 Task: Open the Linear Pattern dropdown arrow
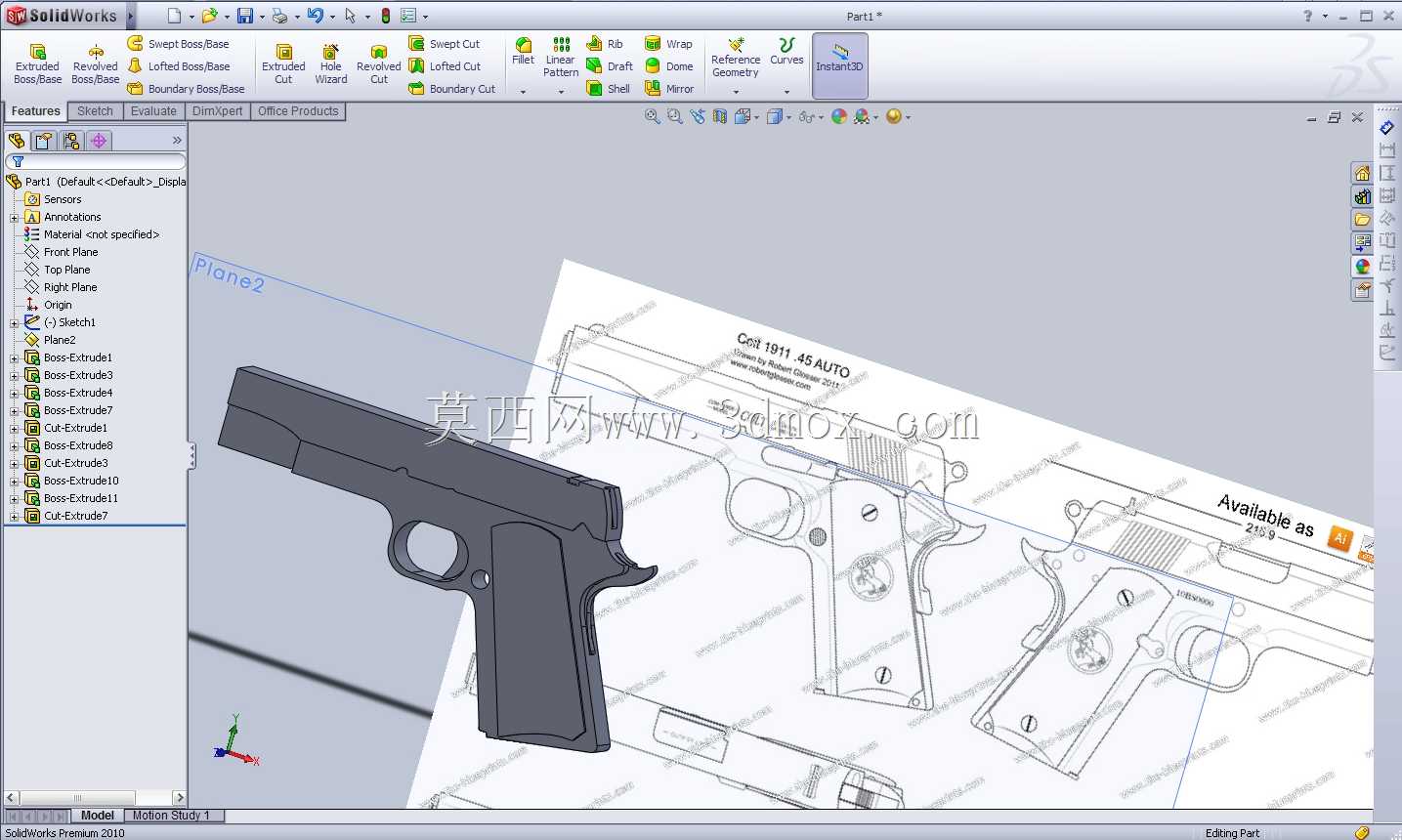coord(561,92)
